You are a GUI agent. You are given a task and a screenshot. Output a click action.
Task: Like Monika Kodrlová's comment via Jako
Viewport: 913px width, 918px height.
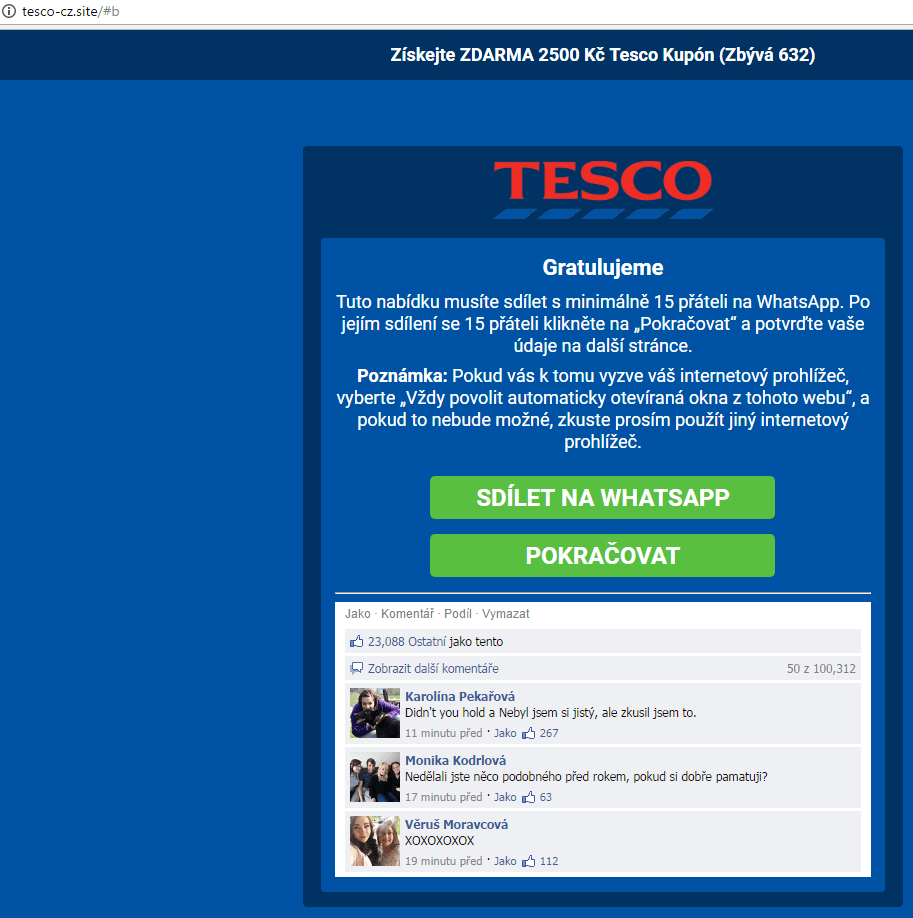[x=505, y=797]
